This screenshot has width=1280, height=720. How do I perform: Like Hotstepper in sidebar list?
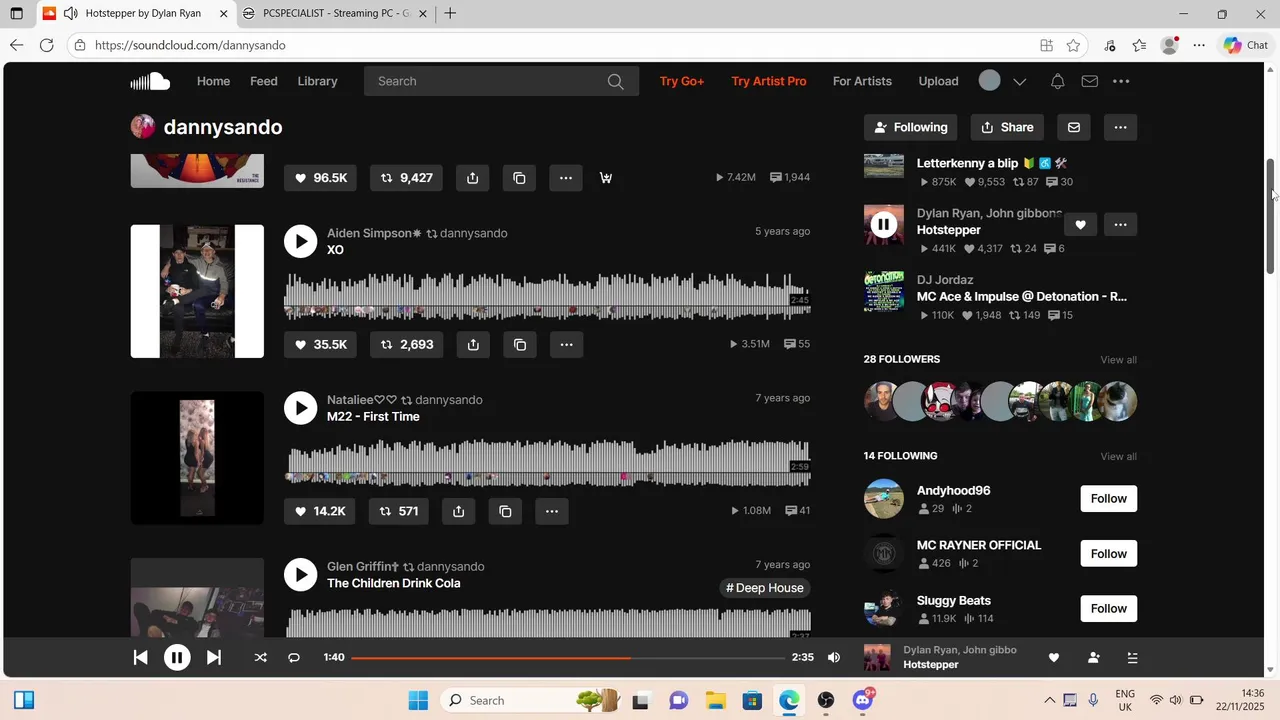[x=1080, y=225]
